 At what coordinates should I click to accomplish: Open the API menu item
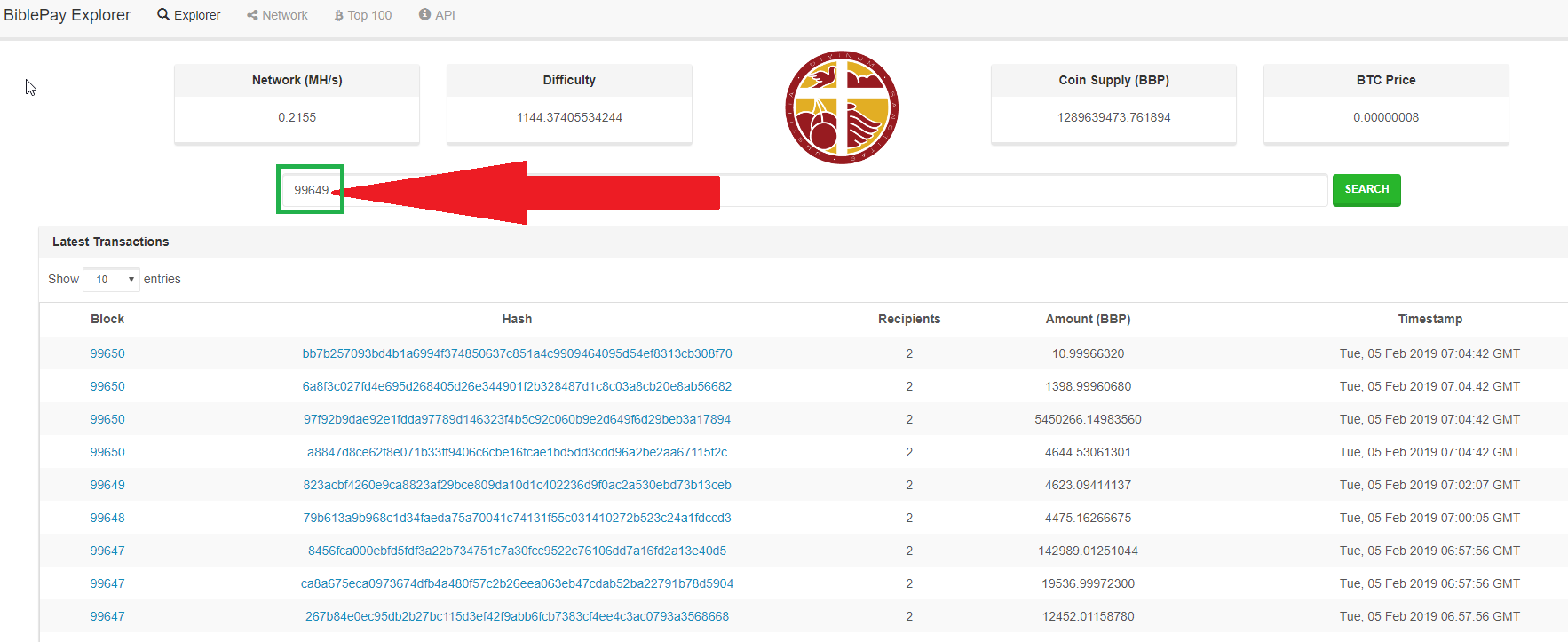(x=437, y=15)
